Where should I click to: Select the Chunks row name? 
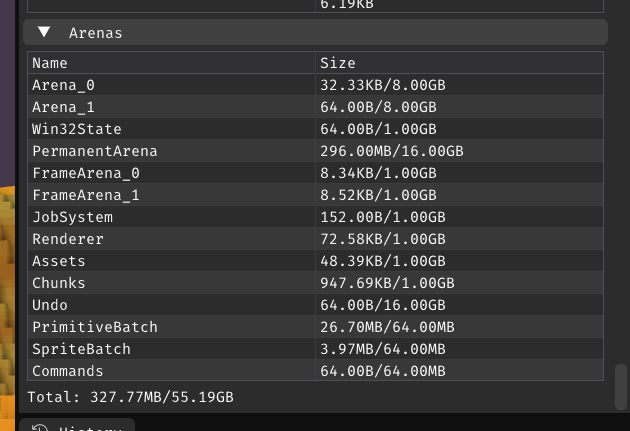pyautogui.click(x=59, y=283)
